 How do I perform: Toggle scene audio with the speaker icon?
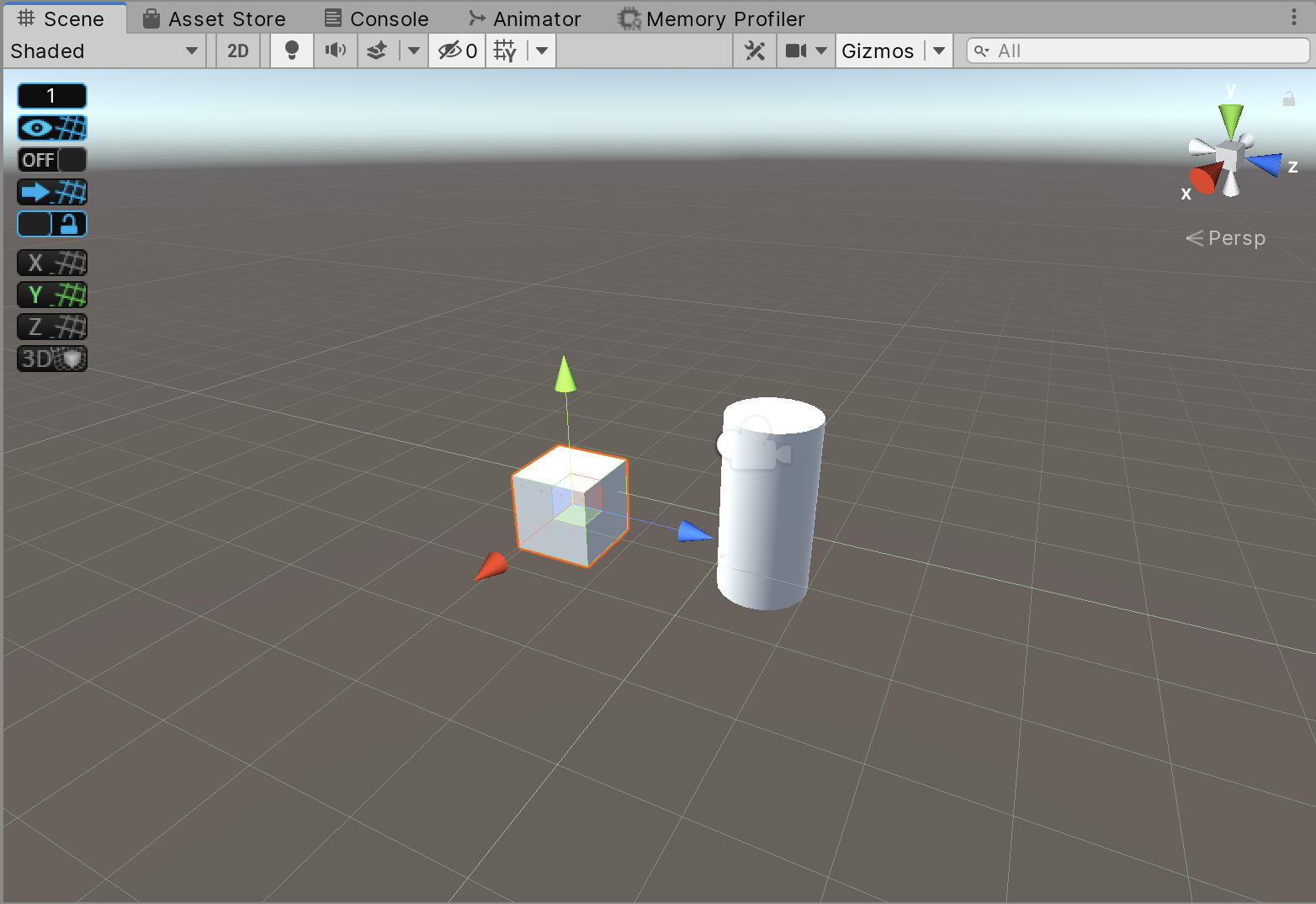(336, 51)
